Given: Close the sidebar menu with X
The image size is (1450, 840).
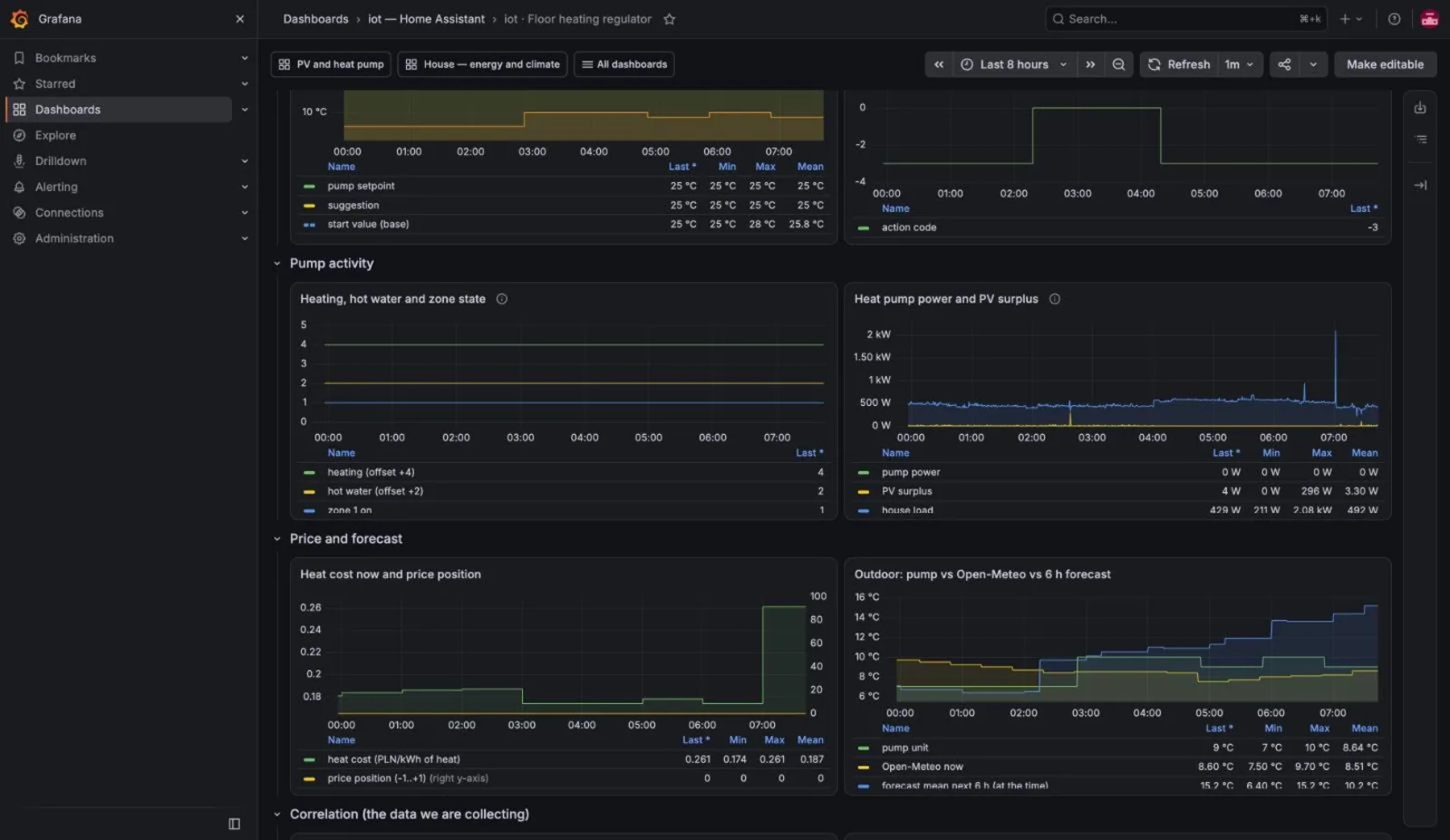Looking at the screenshot, I should 239,19.
